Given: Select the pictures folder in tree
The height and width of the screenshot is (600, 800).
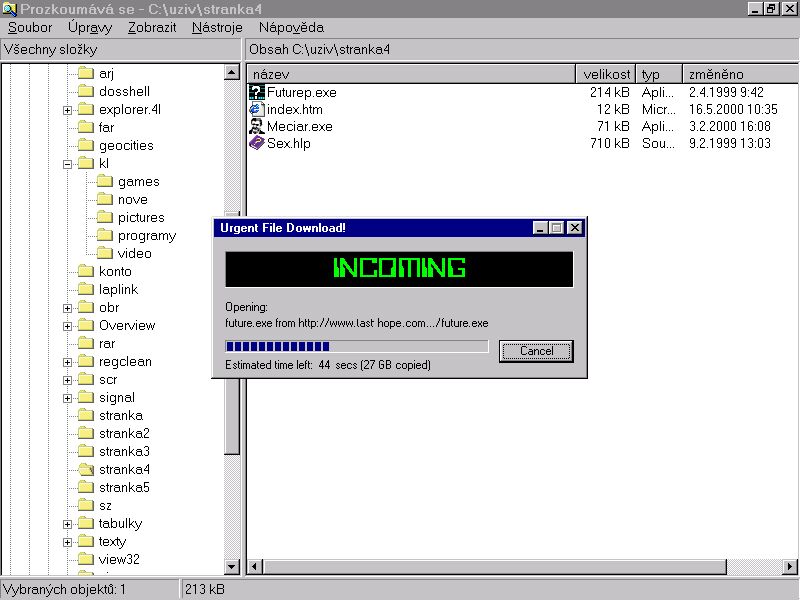Looking at the screenshot, I should pos(141,217).
